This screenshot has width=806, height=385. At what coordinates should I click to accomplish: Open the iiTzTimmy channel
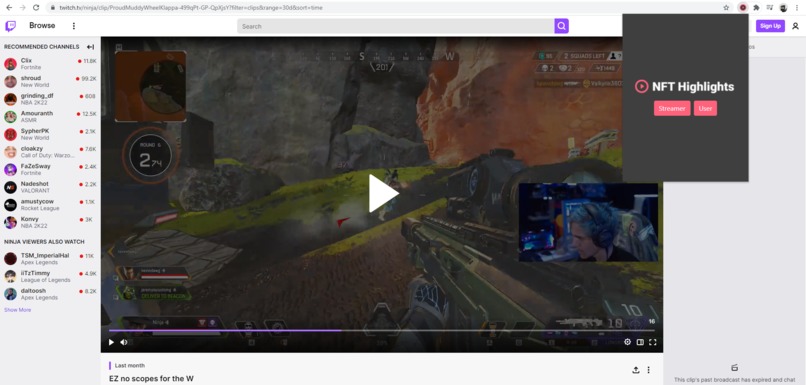50,277
